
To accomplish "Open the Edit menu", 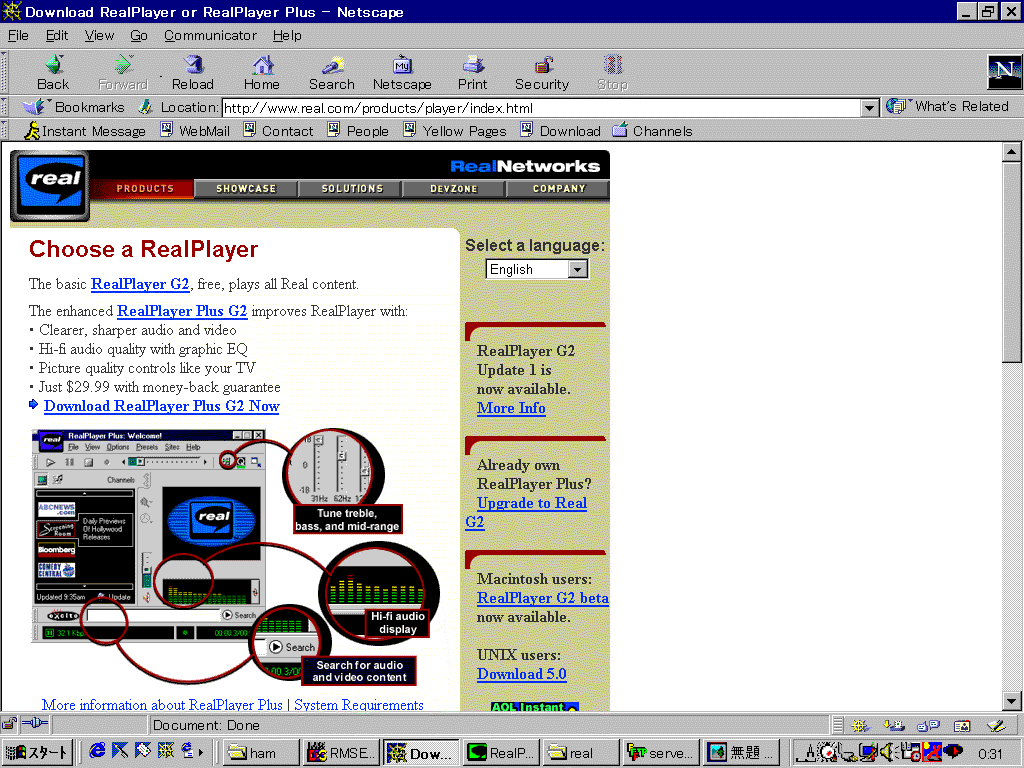I will (x=57, y=35).
